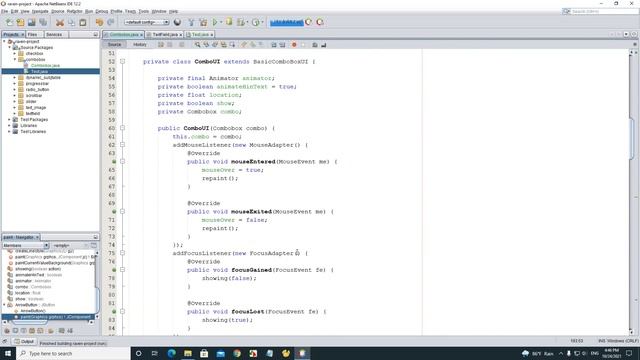This screenshot has width=640, height=360.
Task: Click the find selection magnifier editor icon
Action: (198, 44)
